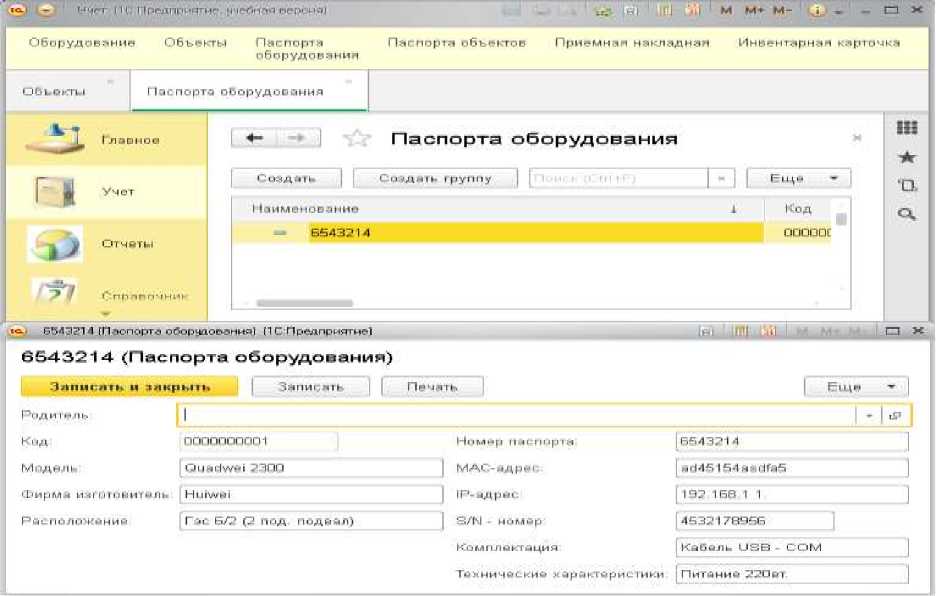
Task: Click the Записать и закрыть button
Action: click(129, 387)
